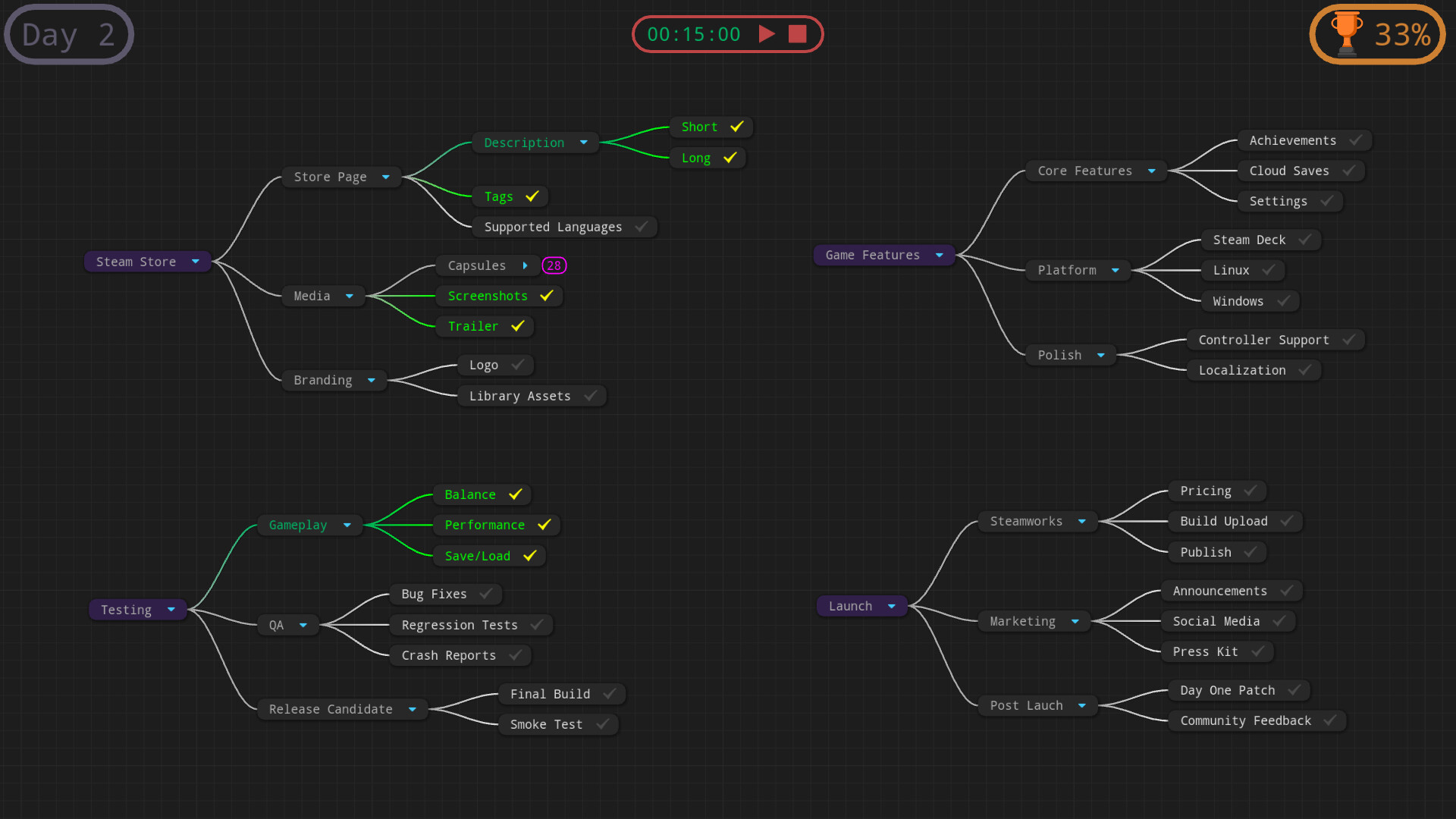Image resolution: width=1456 pixels, height=819 pixels.
Task: Select the Social Media node label
Action: pos(1216,621)
